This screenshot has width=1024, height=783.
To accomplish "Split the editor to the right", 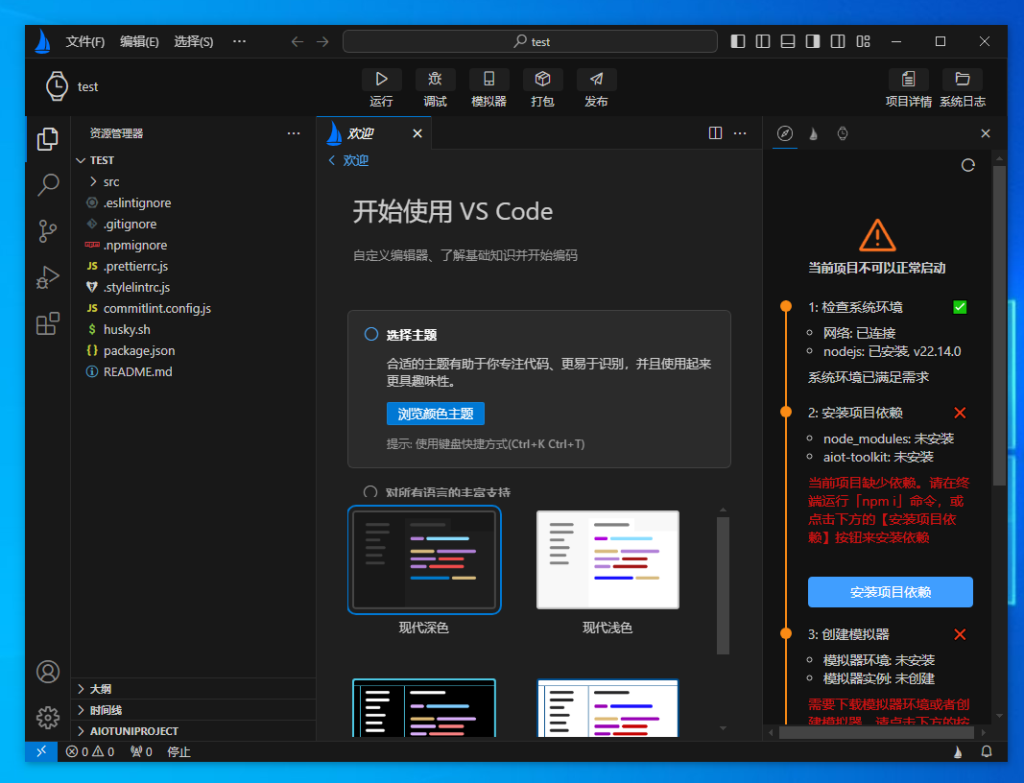I will (715, 133).
